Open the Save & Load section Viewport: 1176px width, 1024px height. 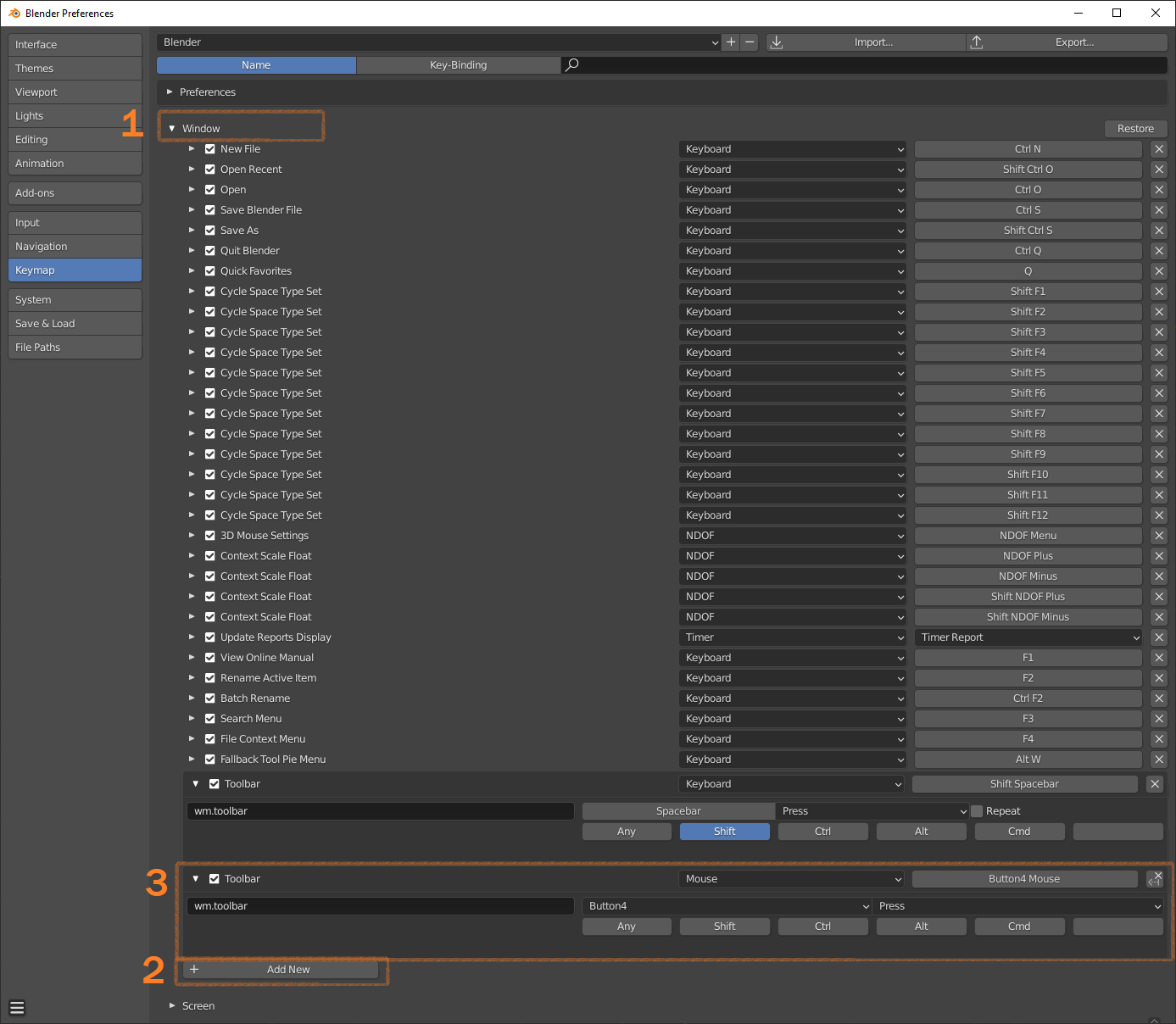pos(75,324)
